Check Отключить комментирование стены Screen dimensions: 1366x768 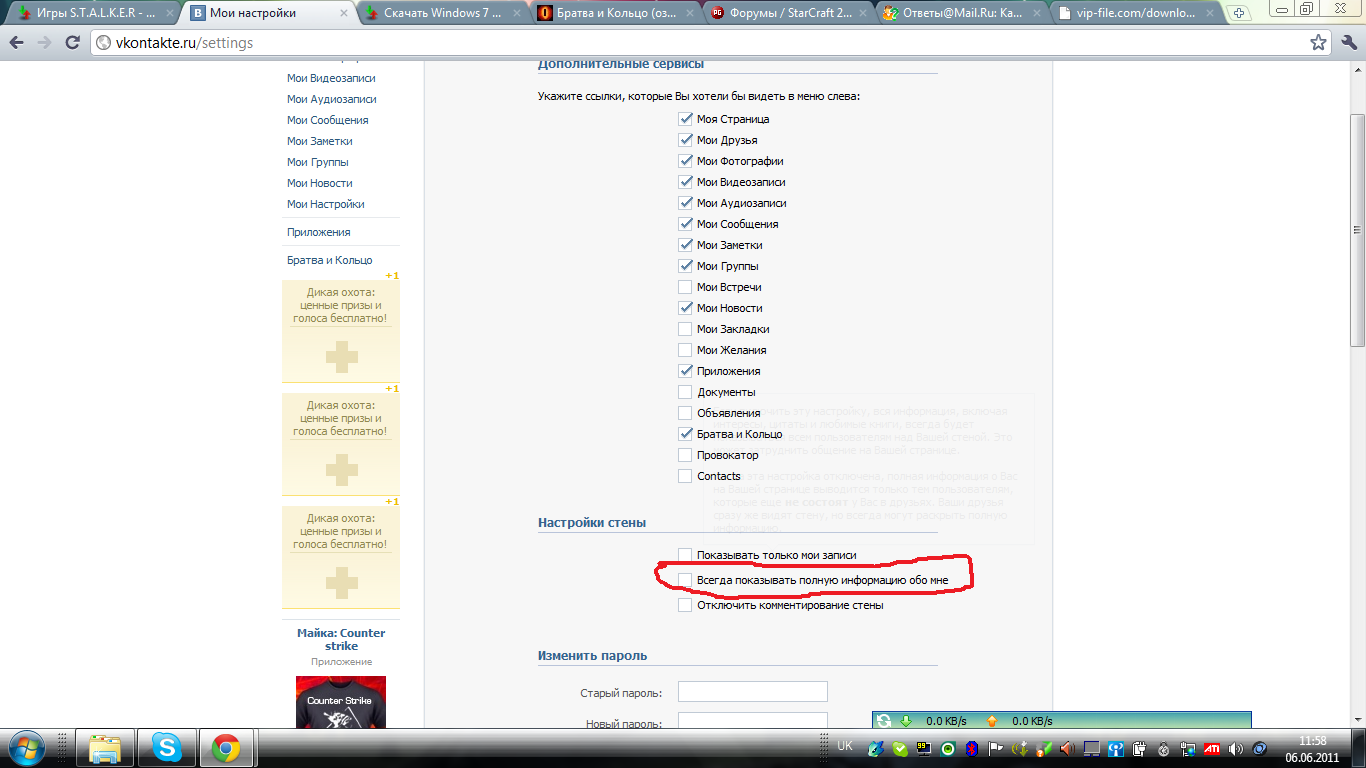coord(685,605)
